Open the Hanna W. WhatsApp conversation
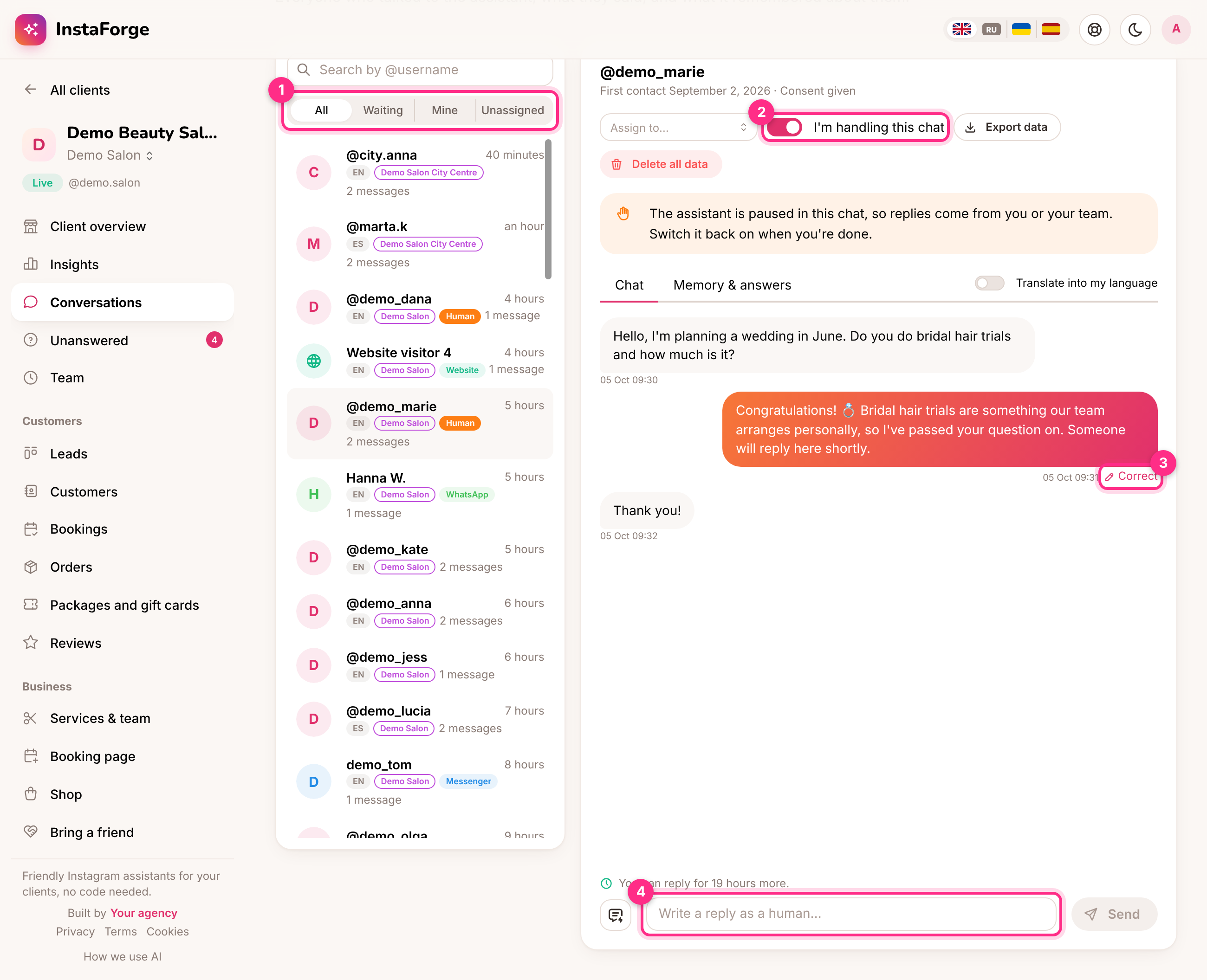1207x980 pixels. coord(420,495)
